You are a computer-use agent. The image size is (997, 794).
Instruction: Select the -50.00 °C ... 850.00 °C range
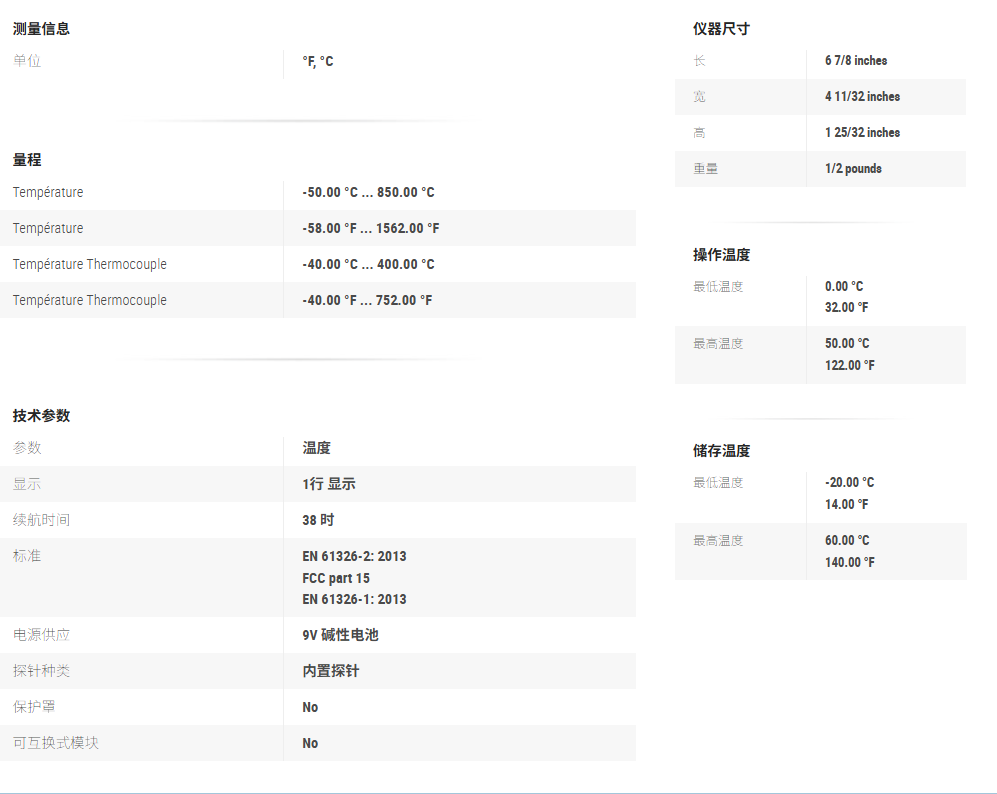(368, 193)
